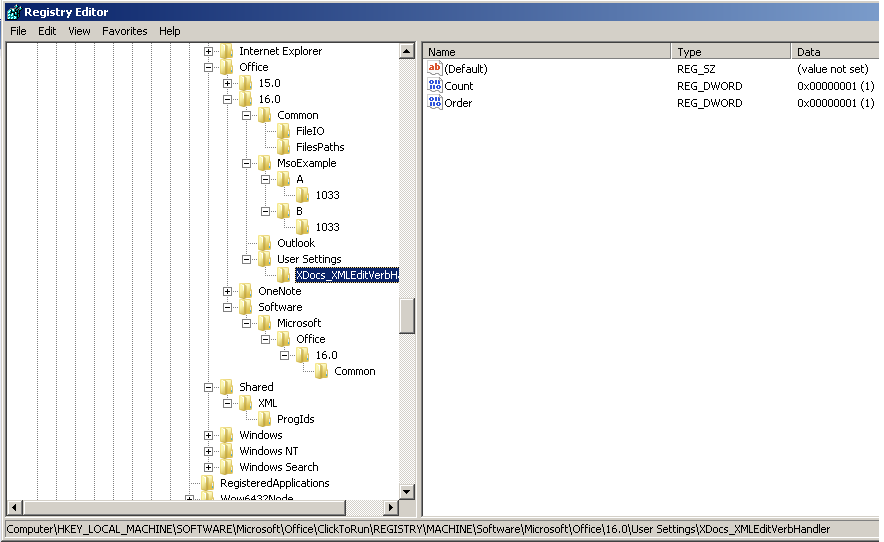Viewport: 884px width, 542px height.
Task: Click the tree scroll right arrow
Action: click(x=390, y=508)
